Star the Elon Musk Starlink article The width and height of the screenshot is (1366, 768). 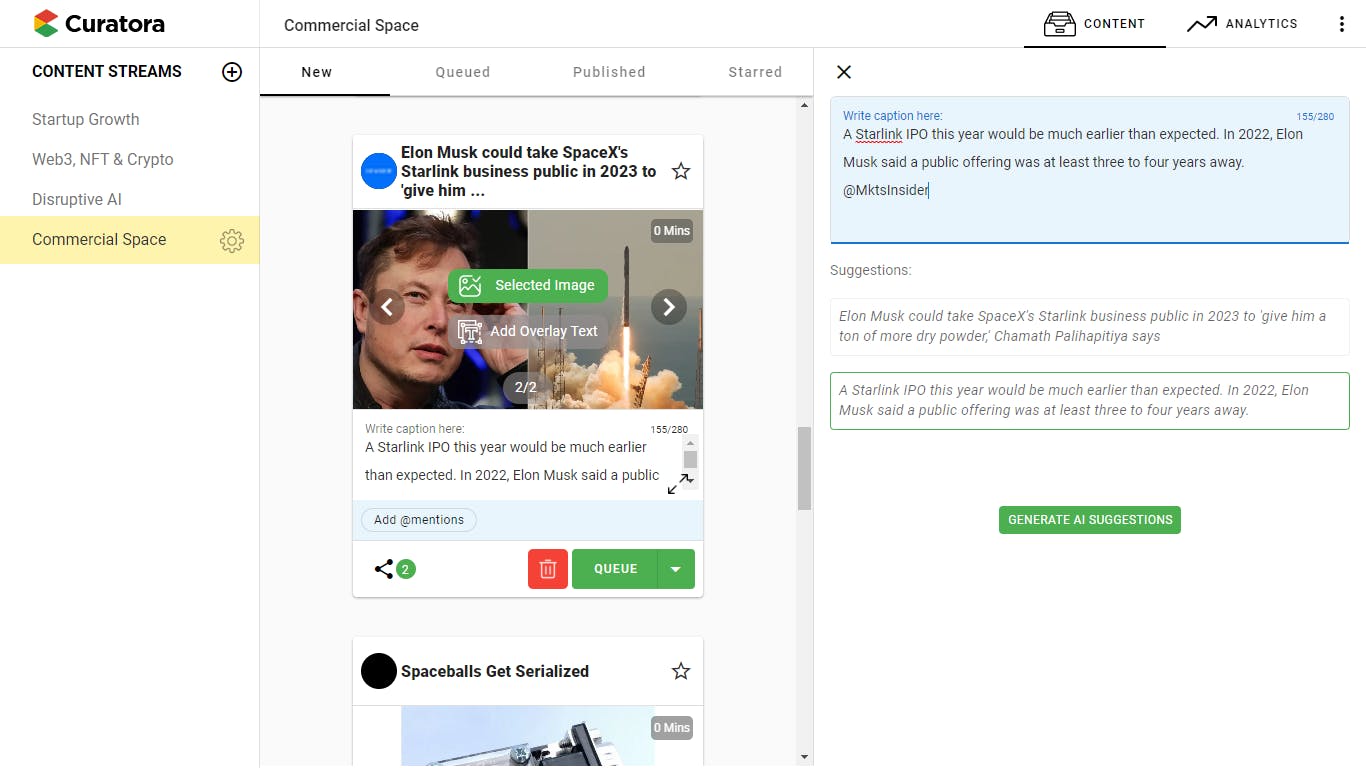[681, 171]
